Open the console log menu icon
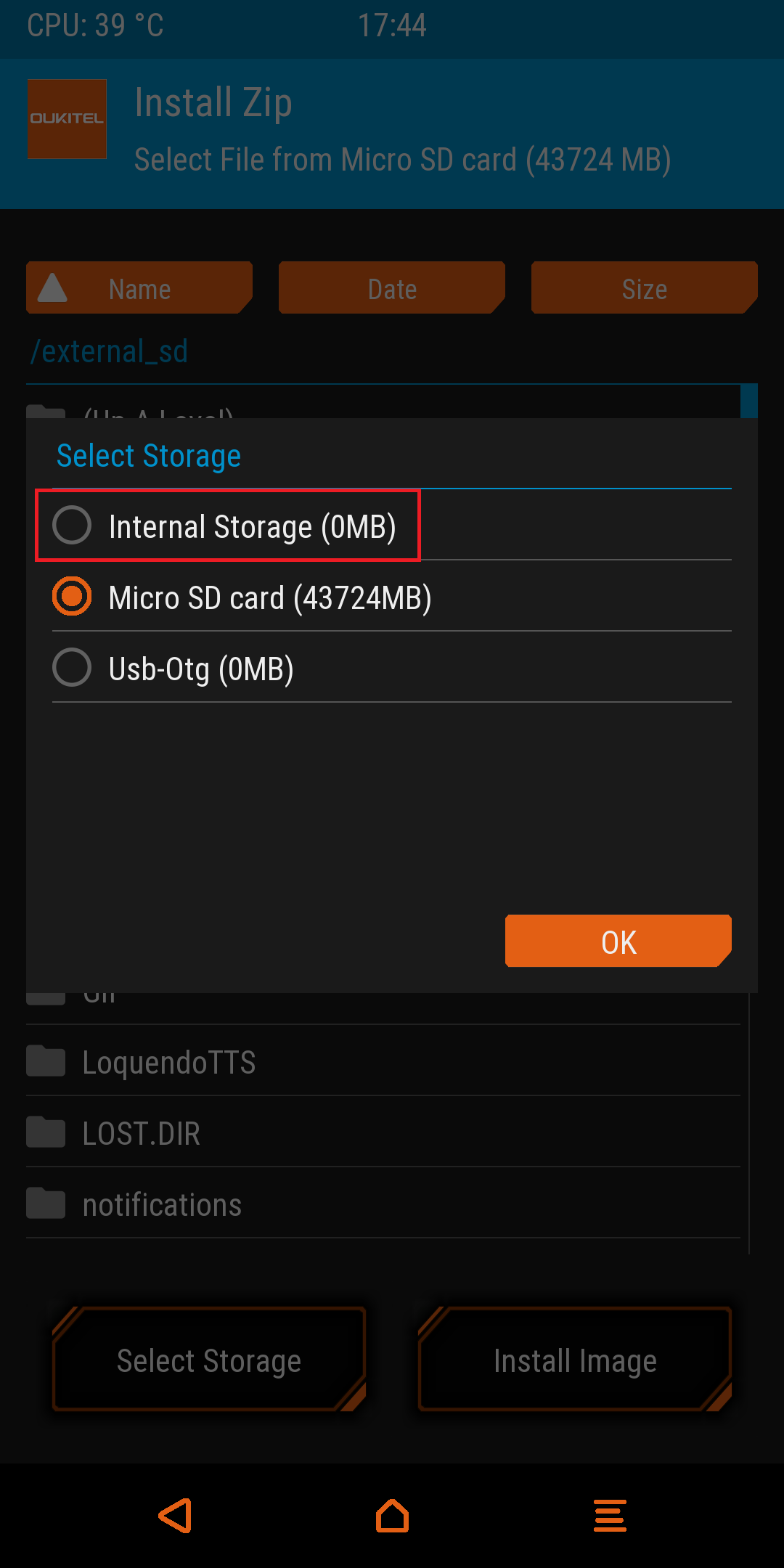 click(610, 1516)
